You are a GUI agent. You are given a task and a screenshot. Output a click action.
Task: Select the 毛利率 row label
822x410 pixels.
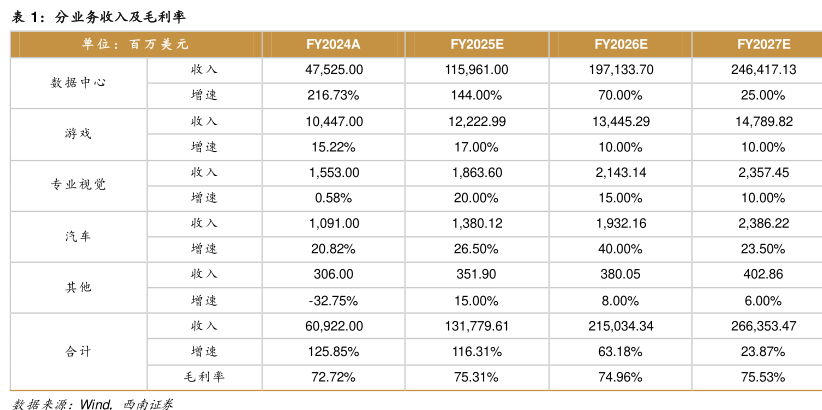(x=204, y=376)
